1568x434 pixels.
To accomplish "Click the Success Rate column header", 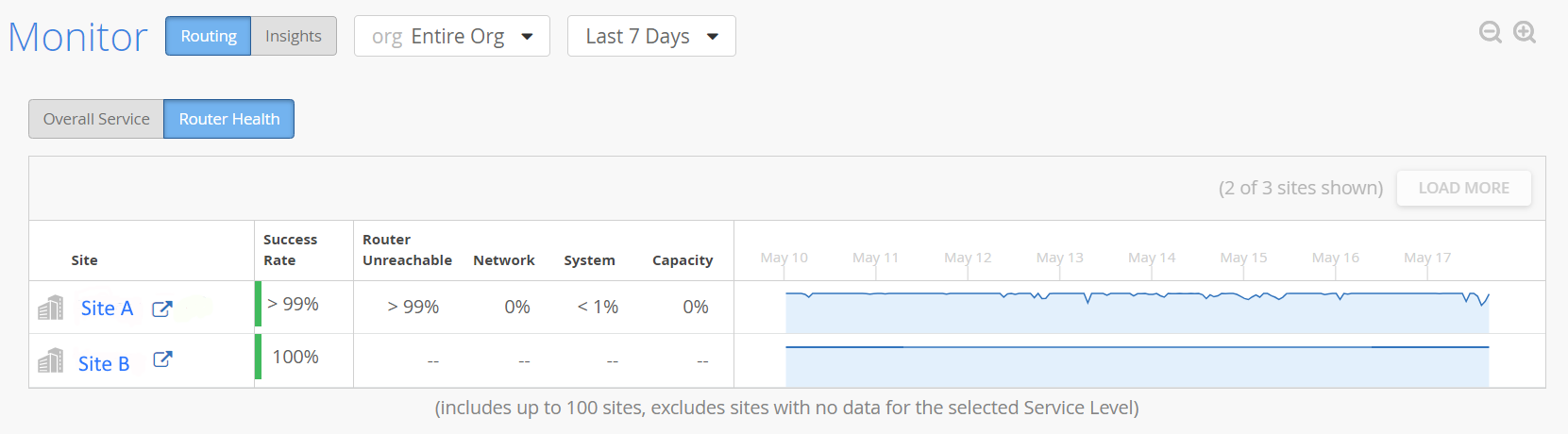I will [291, 250].
